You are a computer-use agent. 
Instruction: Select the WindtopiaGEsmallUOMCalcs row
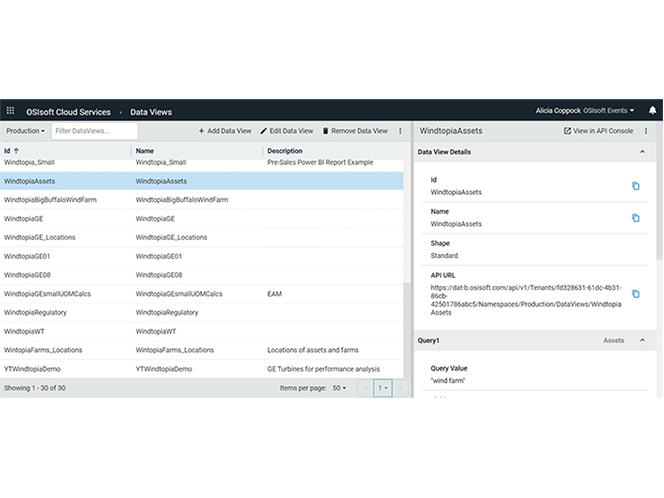click(202, 294)
